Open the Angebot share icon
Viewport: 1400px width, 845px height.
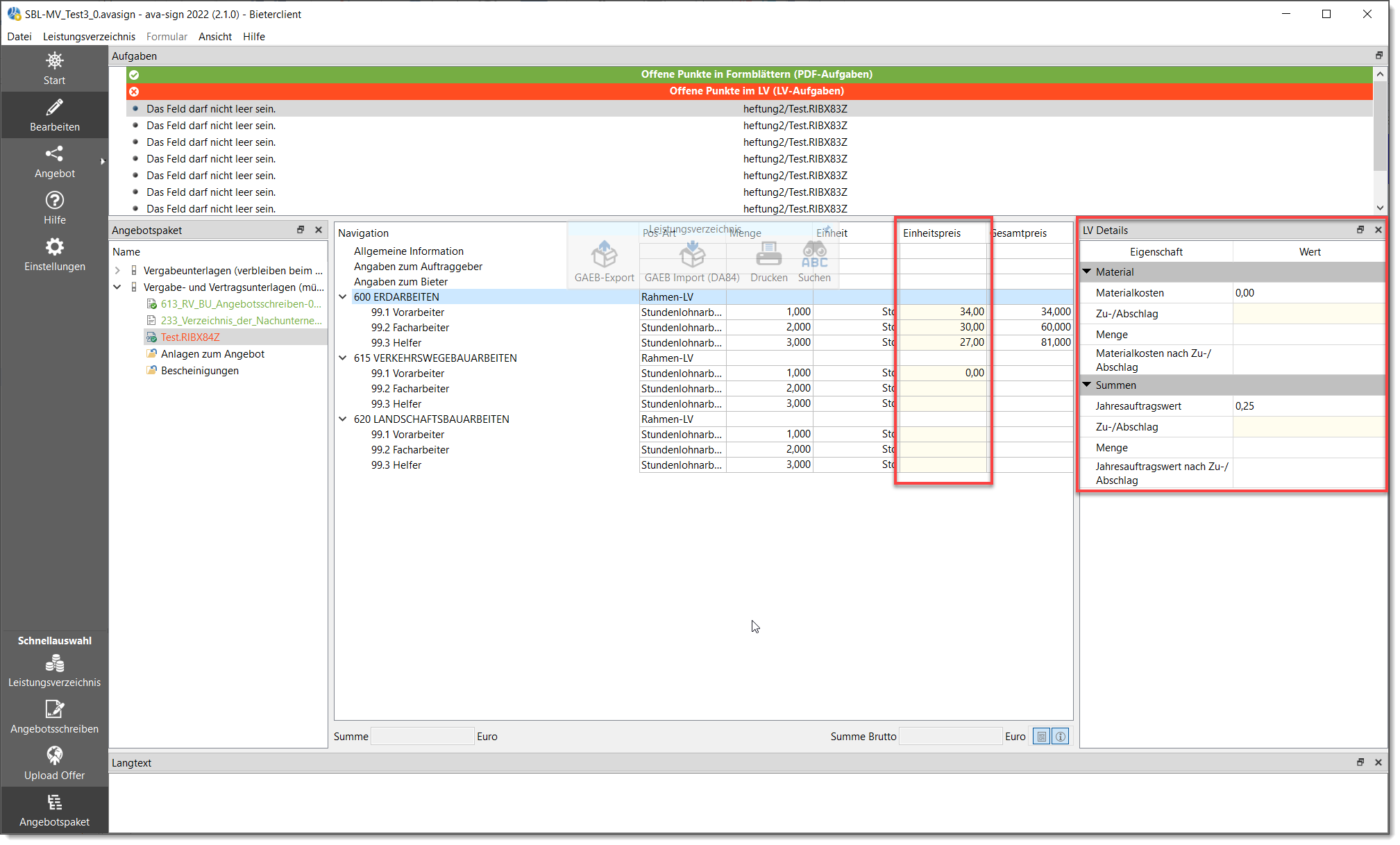pos(54,153)
